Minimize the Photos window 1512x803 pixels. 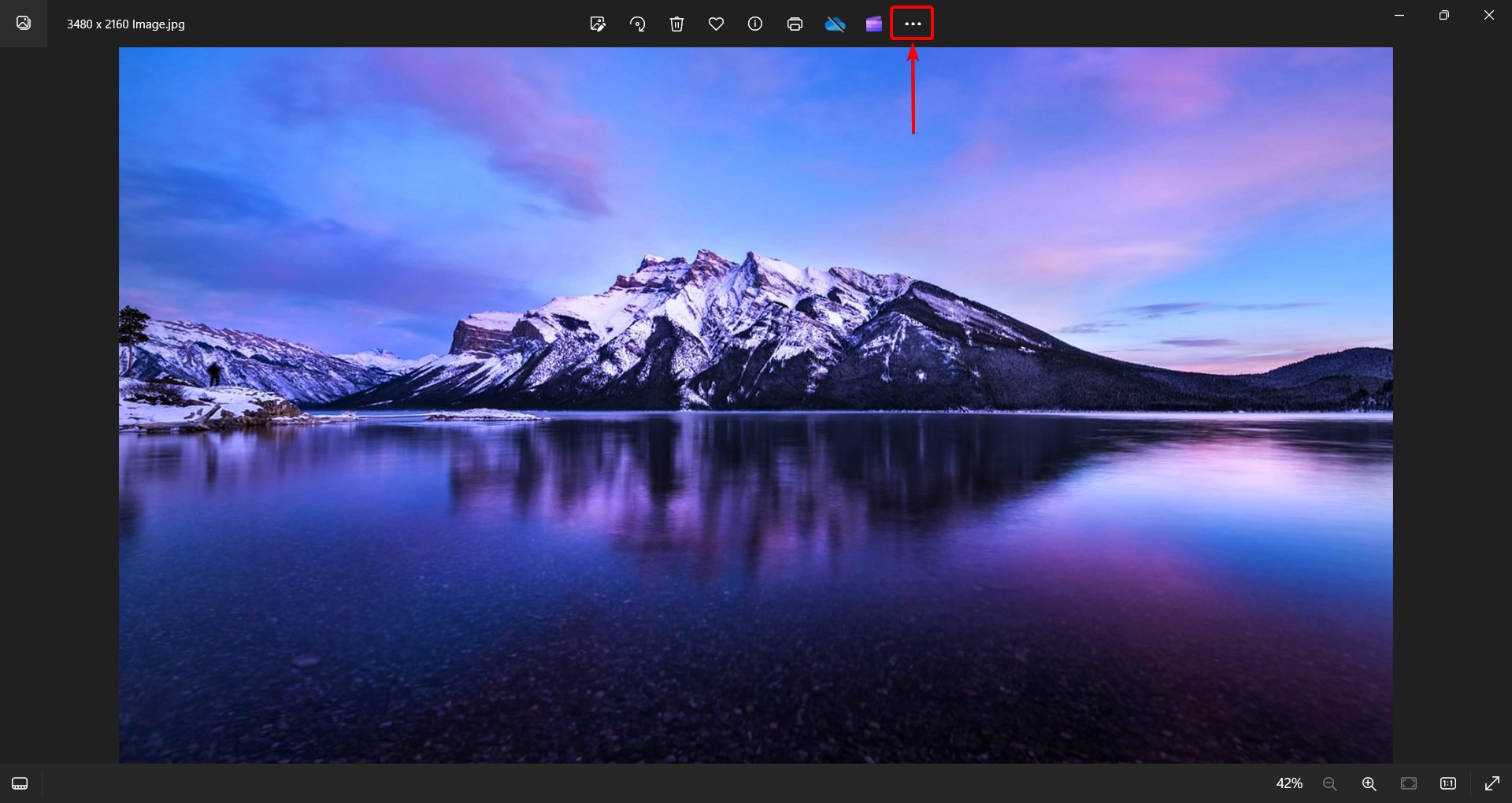click(x=1399, y=15)
